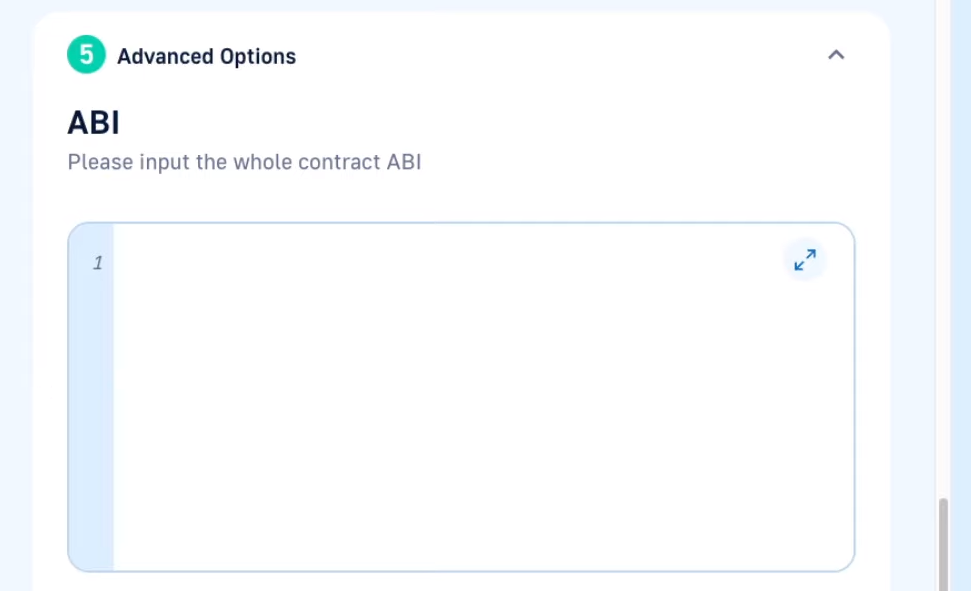Place cursor on first line of ABI editor
The height and width of the screenshot is (591, 971).
pyautogui.click(x=433, y=263)
